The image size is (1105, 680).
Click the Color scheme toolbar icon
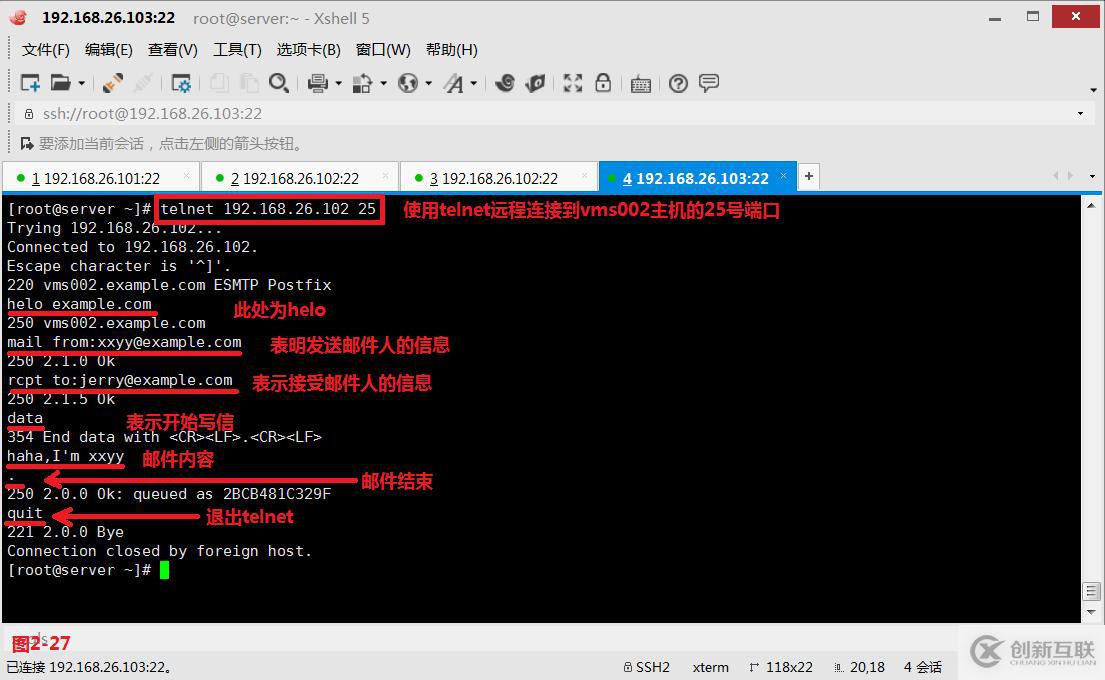362,83
